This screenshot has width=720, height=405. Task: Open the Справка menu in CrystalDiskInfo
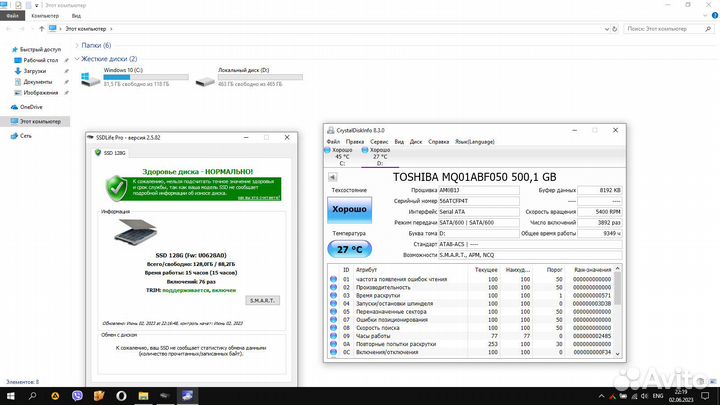[439, 142]
